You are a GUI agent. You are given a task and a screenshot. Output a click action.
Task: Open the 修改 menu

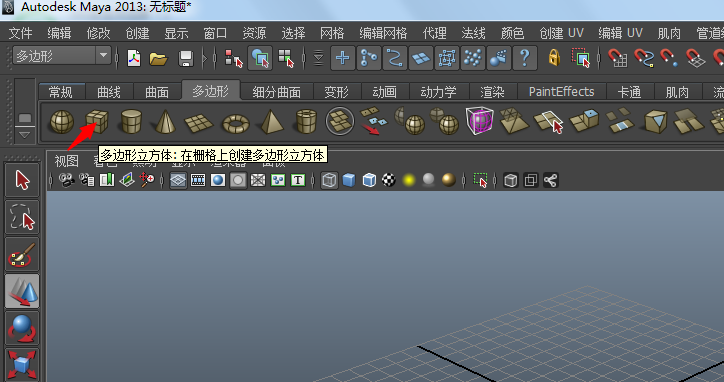point(98,33)
